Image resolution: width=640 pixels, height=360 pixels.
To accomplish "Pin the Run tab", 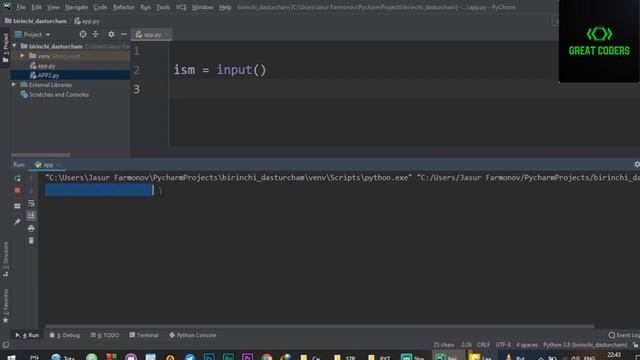I will [17, 222].
